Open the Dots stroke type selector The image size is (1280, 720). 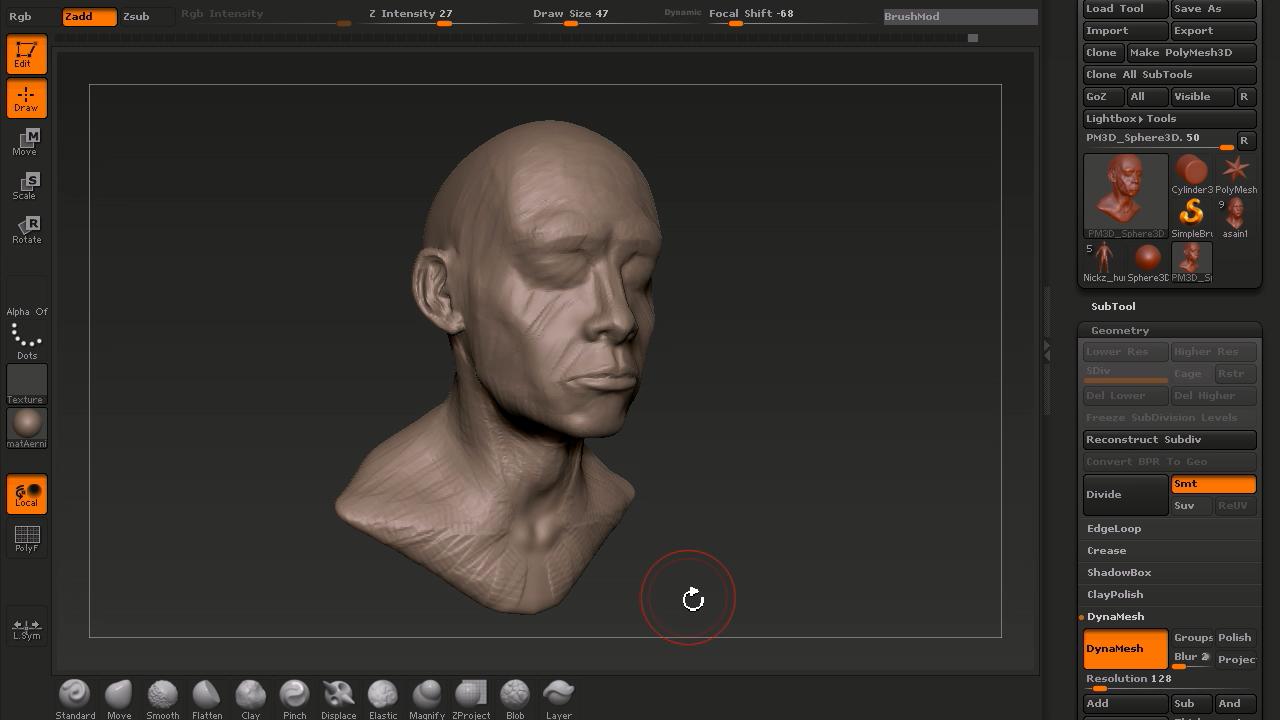tap(26, 340)
